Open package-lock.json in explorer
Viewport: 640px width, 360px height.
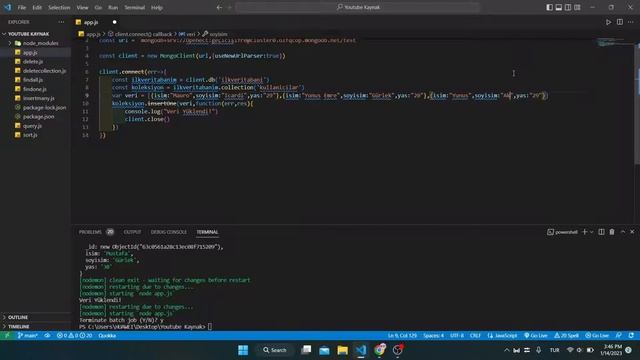coord(44,107)
